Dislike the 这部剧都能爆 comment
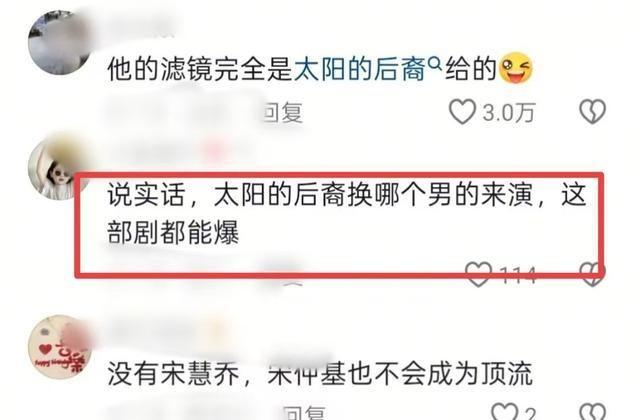The width and height of the screenshot is (640, 420). 593,274
